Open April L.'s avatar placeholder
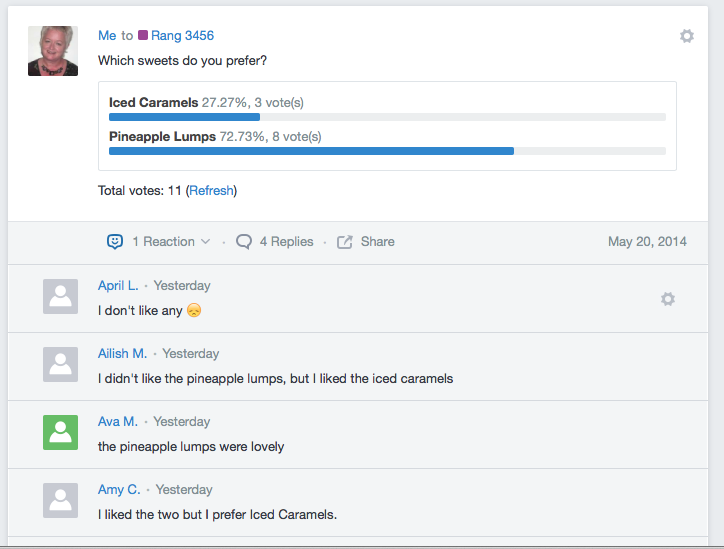Viewport: 724px width, 549px height. [60, 296]
